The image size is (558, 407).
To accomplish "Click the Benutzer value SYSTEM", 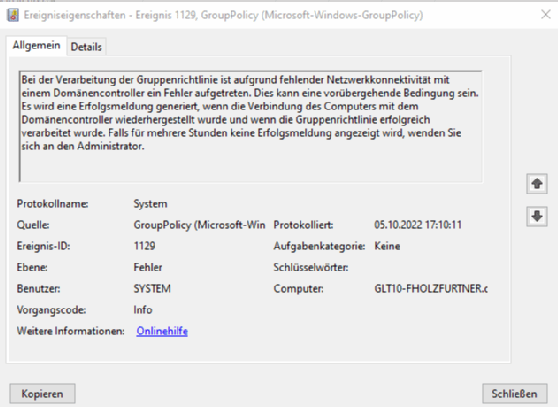I will coord(152,289).
